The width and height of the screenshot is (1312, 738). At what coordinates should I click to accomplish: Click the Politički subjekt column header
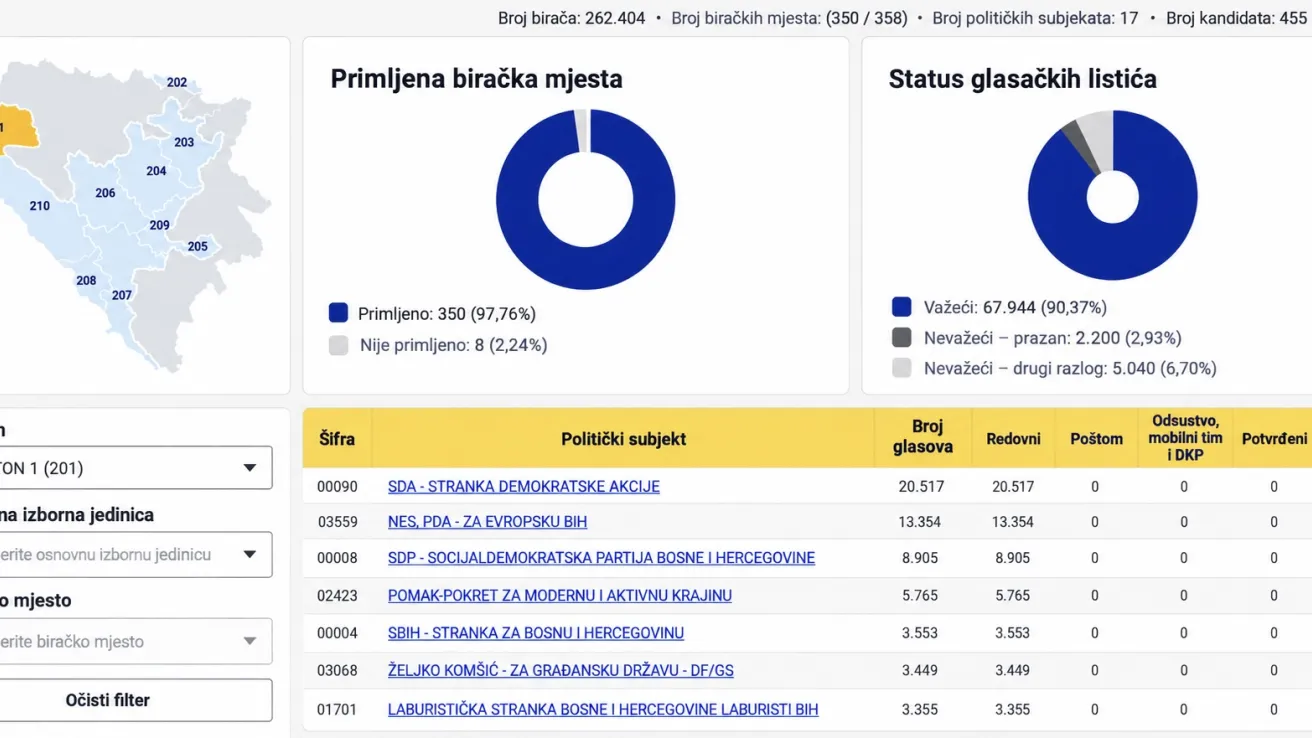tap(623, 438)
